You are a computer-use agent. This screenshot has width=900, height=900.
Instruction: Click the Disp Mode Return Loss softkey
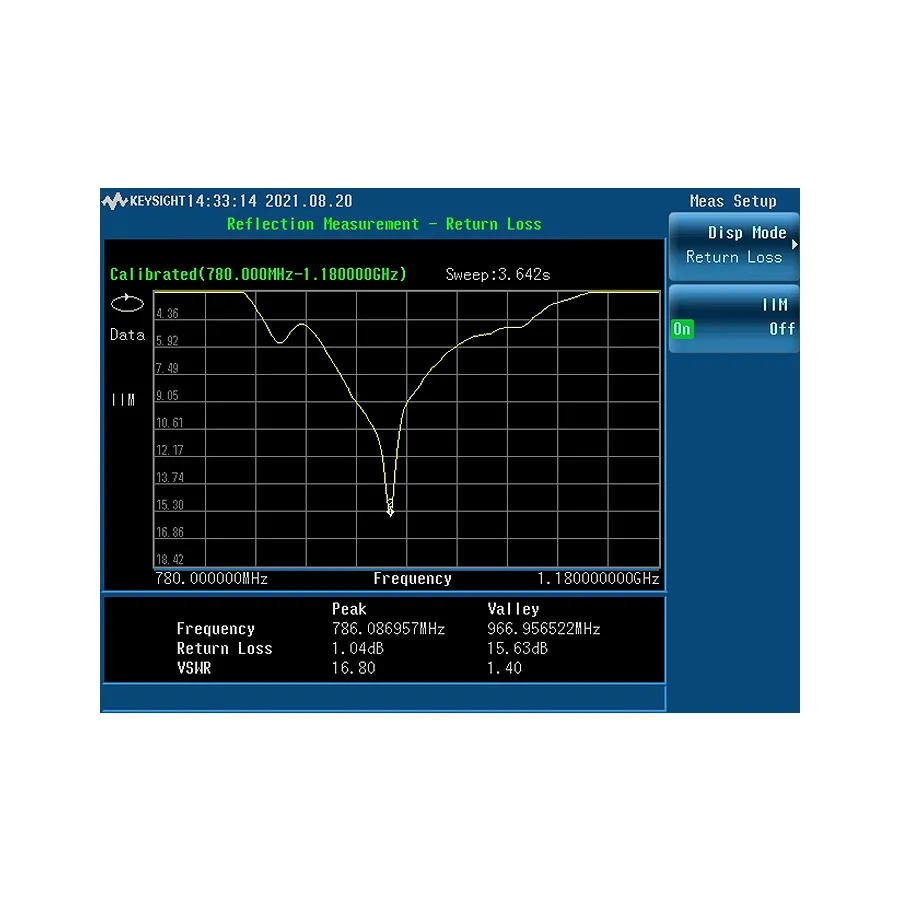733,245
